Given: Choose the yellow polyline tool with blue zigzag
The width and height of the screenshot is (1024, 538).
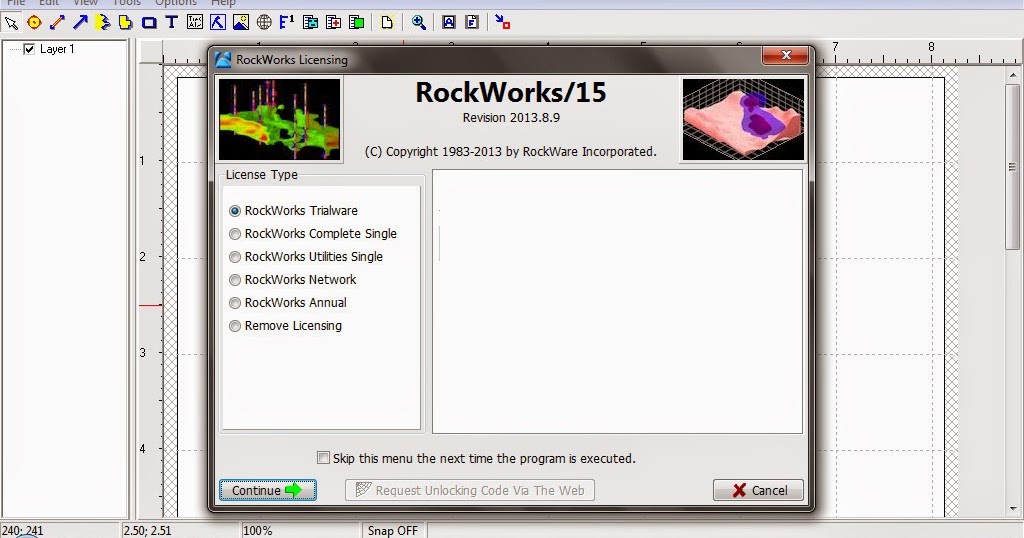Looking at the screenshot, I should [x=103, y=23].
